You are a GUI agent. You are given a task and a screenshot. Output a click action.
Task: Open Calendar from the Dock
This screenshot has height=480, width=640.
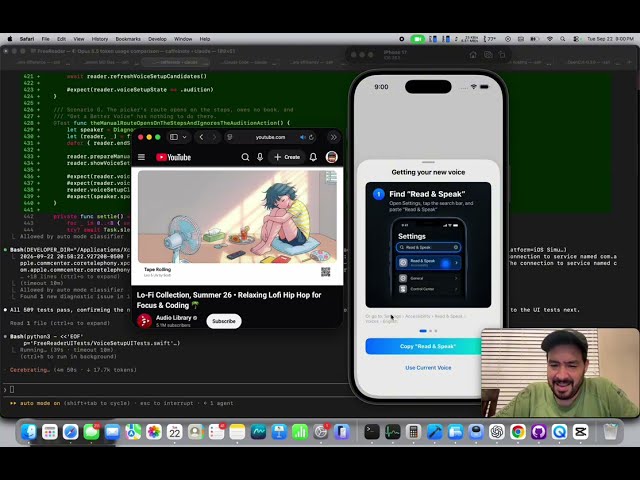pos(175,432)
